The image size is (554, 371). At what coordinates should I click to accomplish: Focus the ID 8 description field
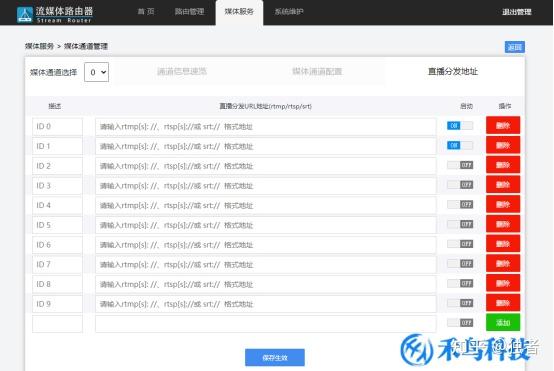57,284
